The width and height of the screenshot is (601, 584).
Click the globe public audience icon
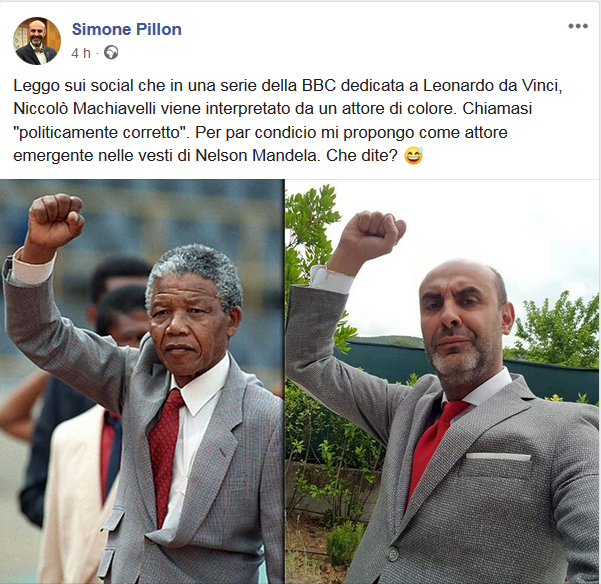click(111, 52)
